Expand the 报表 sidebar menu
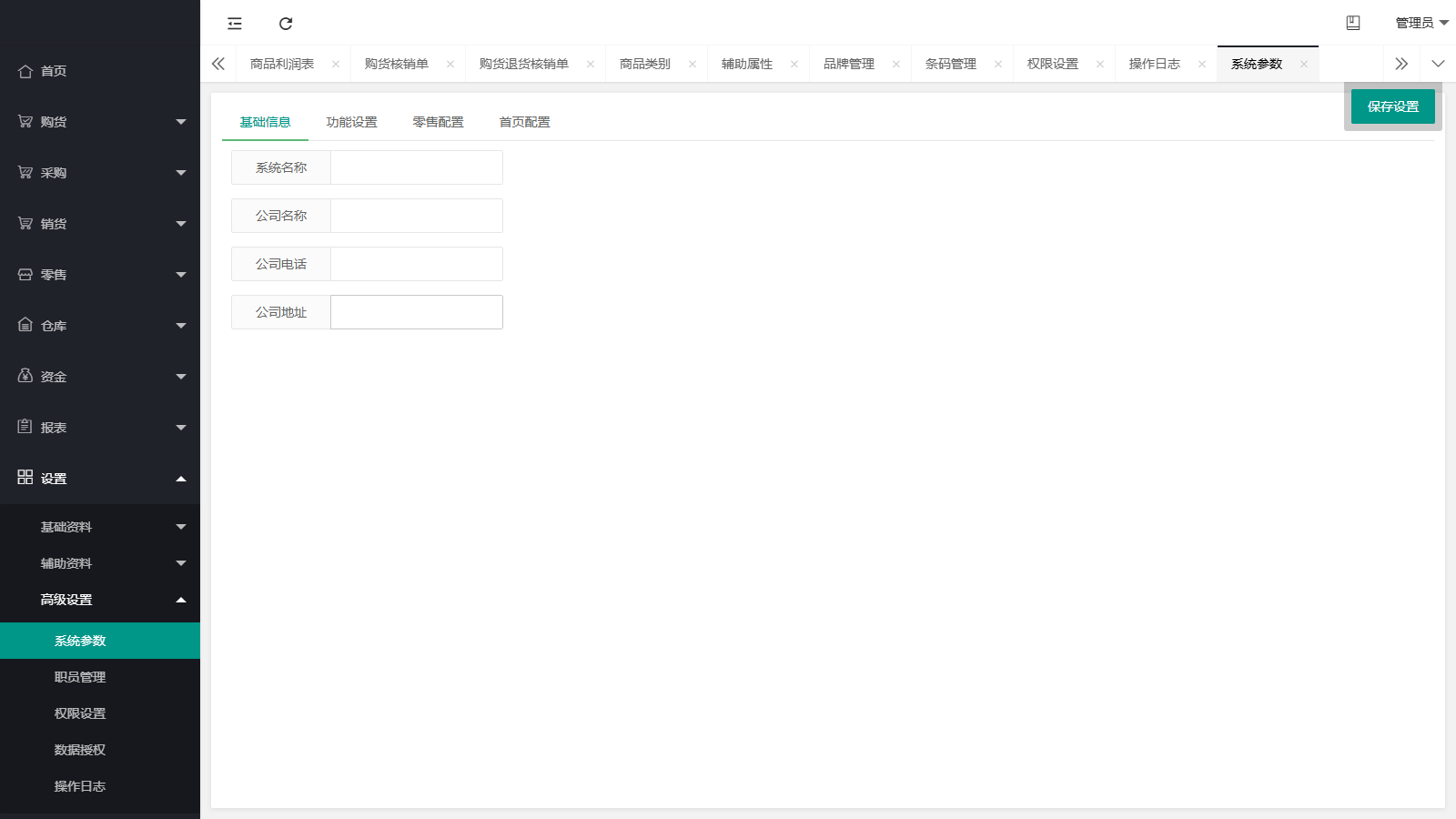1456x819 pixels. tap(100, 428)
